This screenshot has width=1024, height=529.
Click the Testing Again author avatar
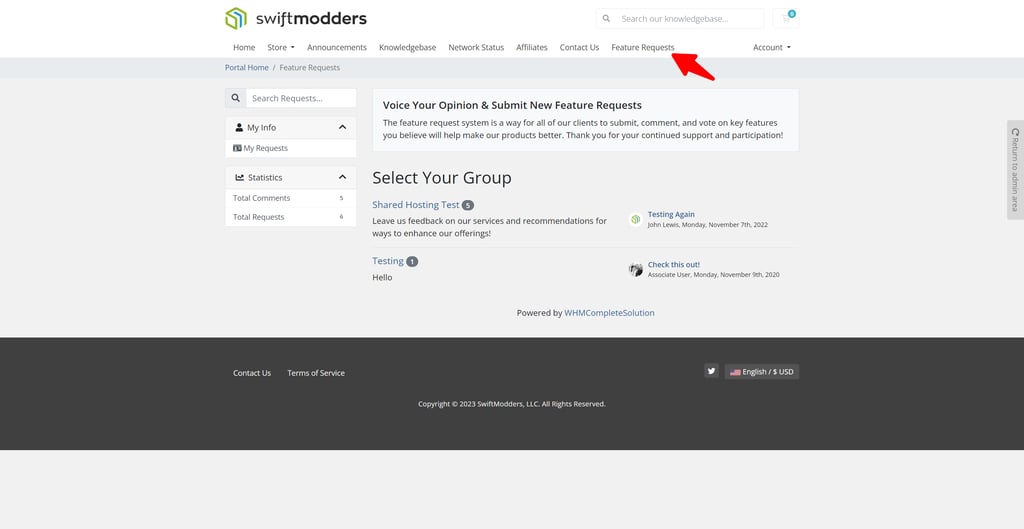click(x=635, y=219)
